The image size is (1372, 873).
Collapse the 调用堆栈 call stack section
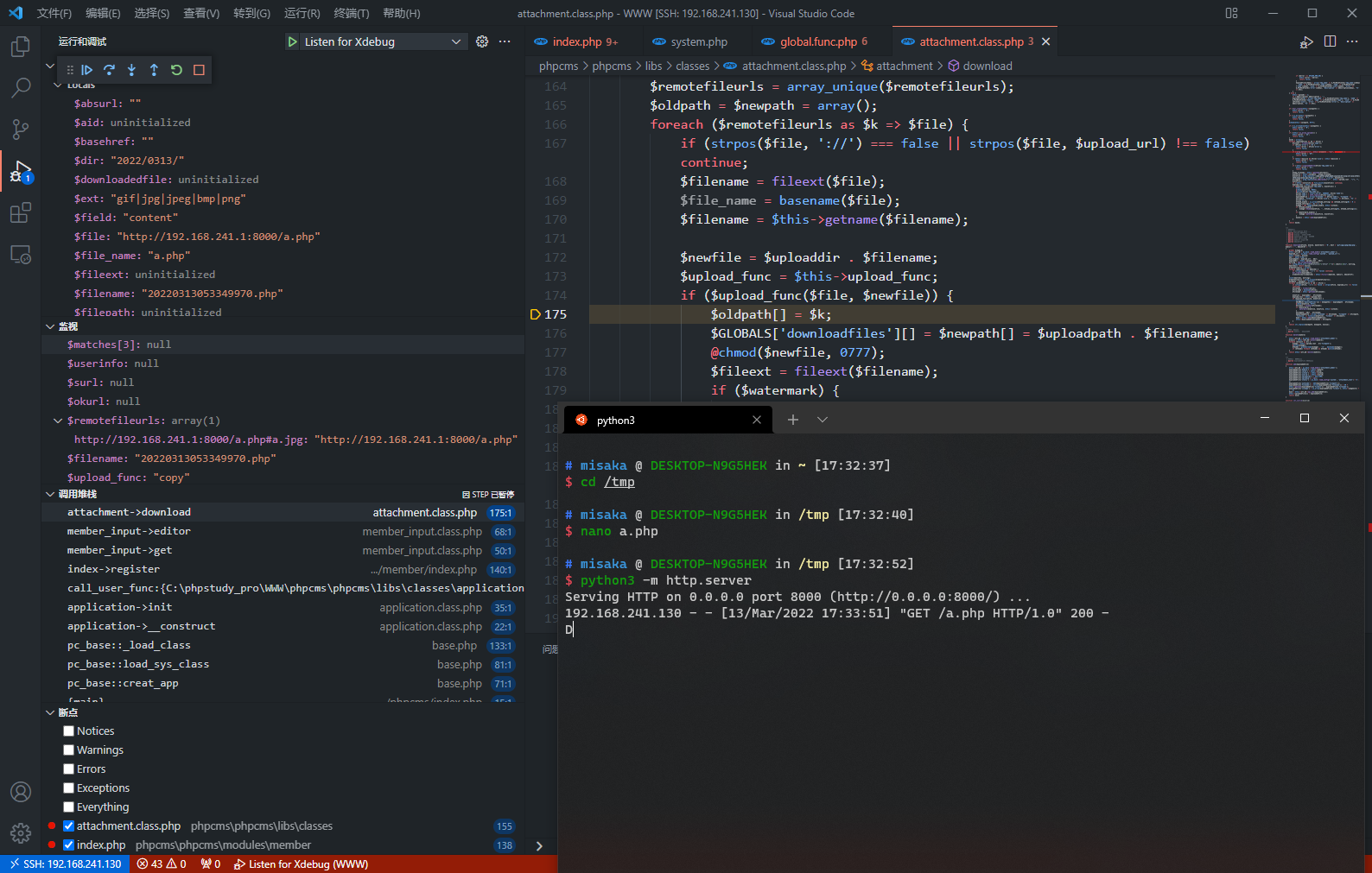[50, 494]
